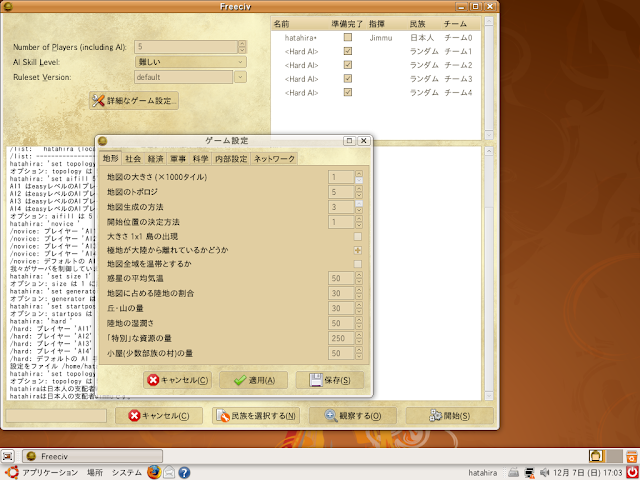Open the アプリケーション (Applications) menu

pos(50,473)
